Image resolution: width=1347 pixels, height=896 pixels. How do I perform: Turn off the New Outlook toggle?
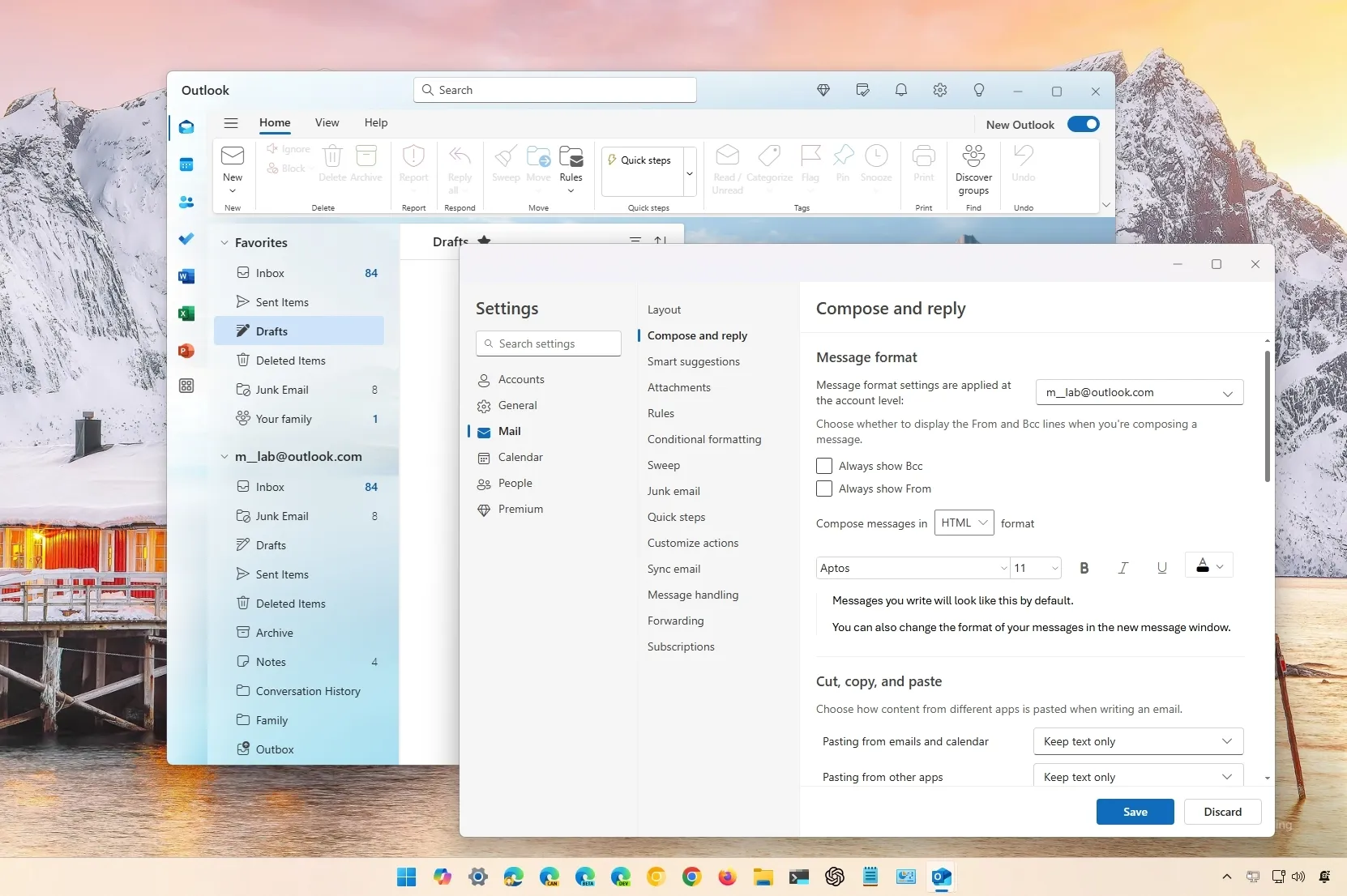point(1083,124)
